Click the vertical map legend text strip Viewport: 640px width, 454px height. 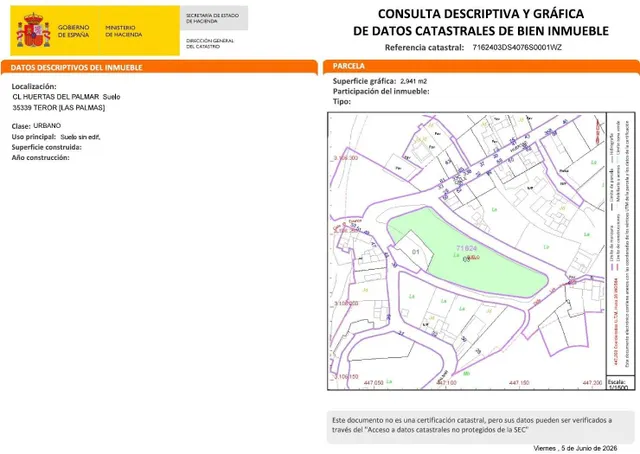620,244
